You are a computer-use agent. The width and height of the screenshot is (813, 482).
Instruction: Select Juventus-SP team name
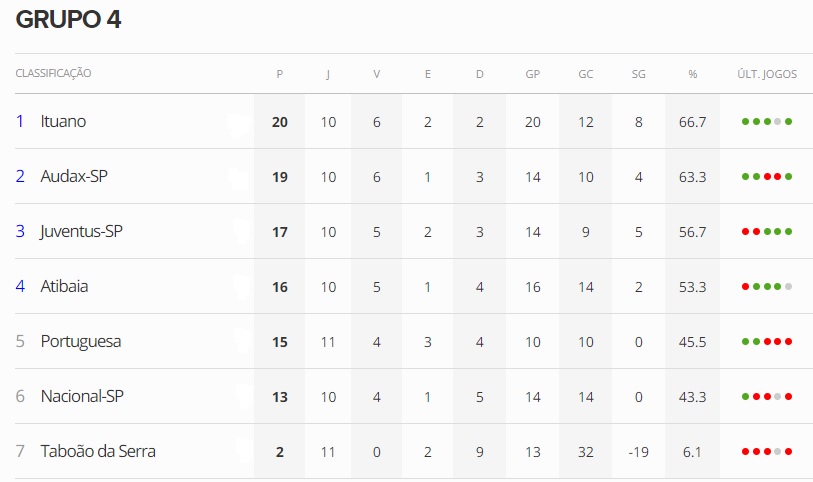tap(81, 231)
